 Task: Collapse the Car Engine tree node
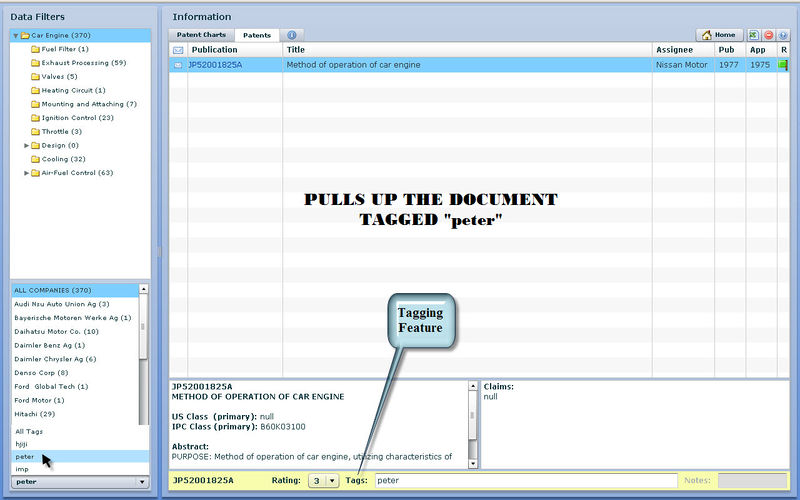[17, 36]
